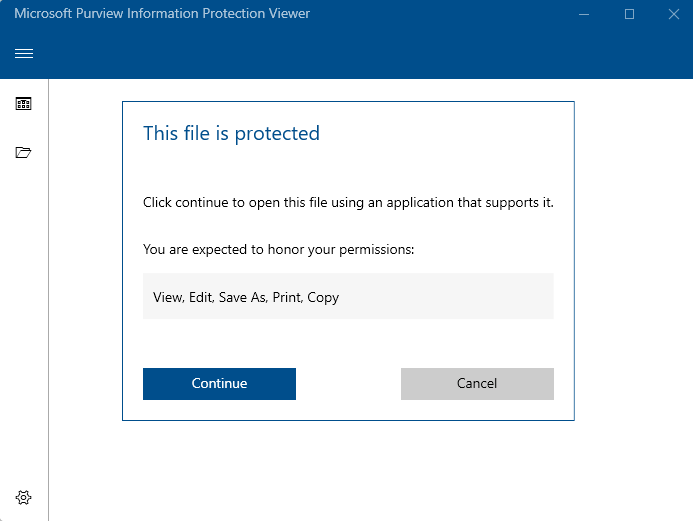Open settings via the gear icon
This screenshot has height=521, width=693.
coord(23,498)
